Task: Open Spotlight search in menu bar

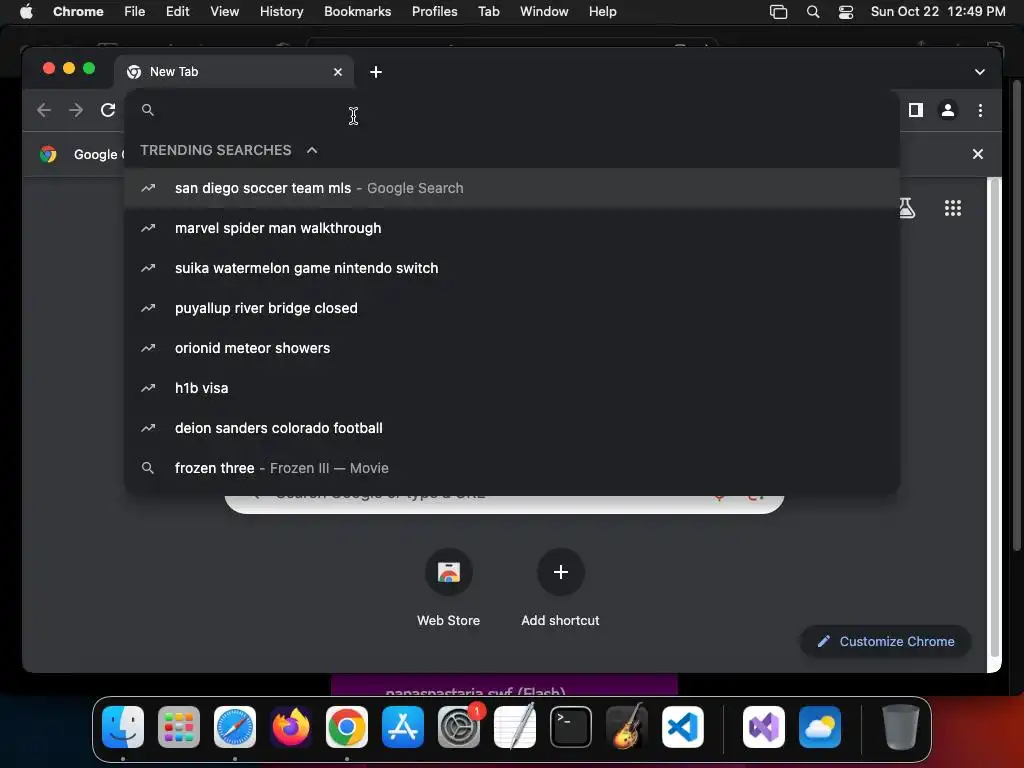Action: [x=812, y=11]
